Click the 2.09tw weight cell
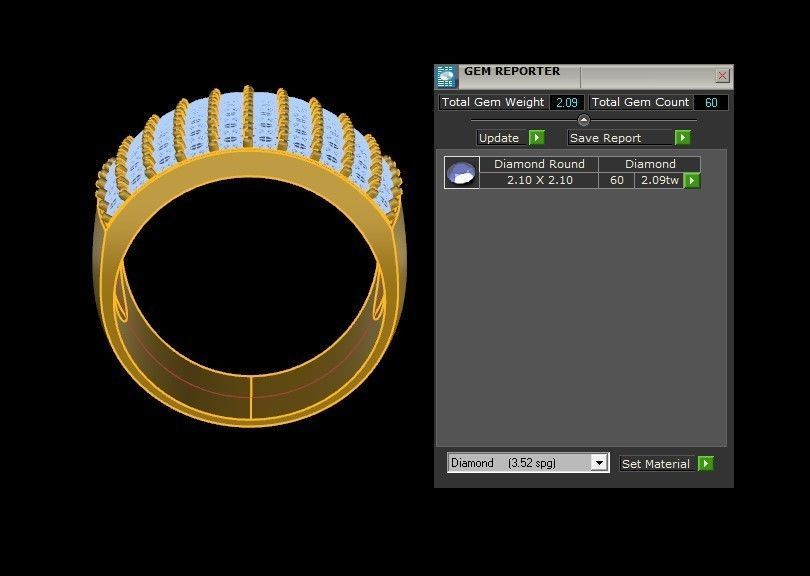This screenshot has height=576, width=810. click(659, 180)
